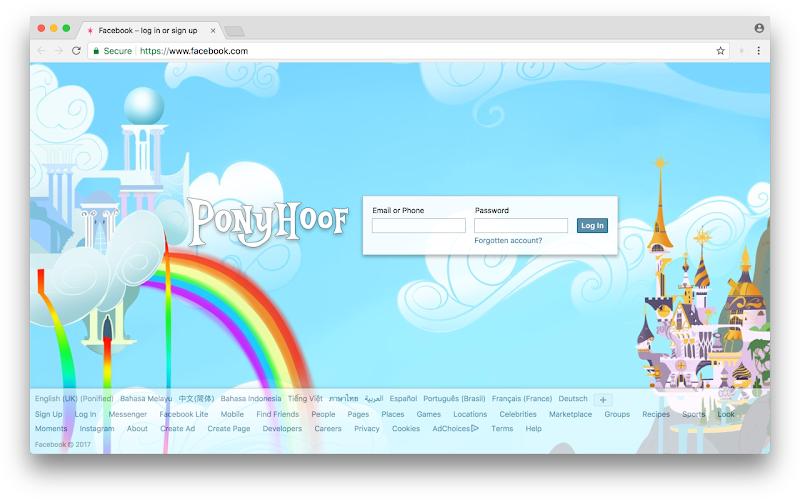Show more languages with the plus button
Viewport: 800px width, 500px height.
pos(603,399)
